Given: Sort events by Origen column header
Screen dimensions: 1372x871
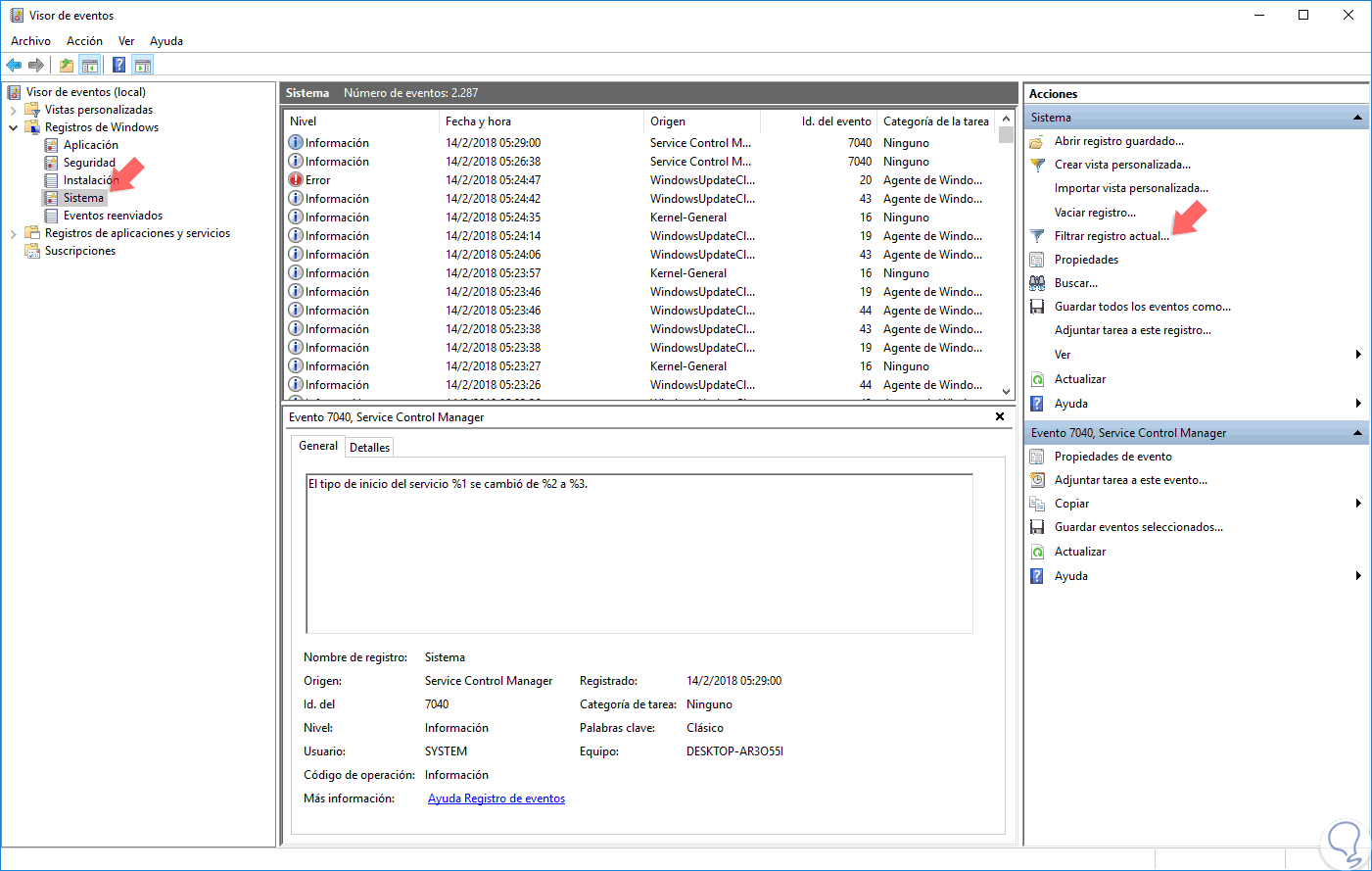Looking at the screenshot, I should pos(702,121).
